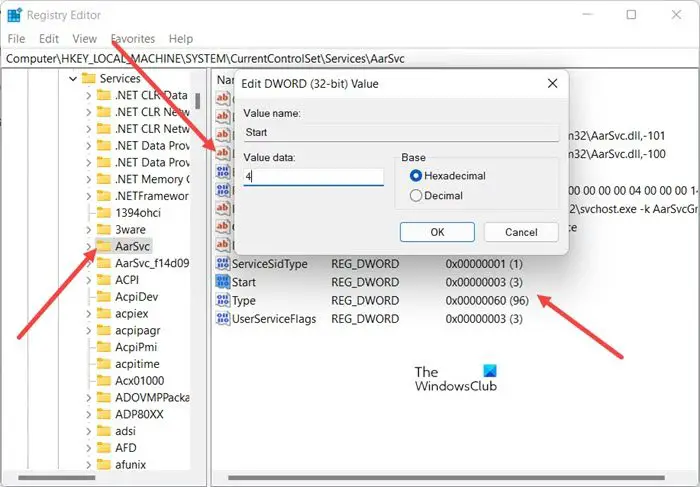700x487 pixels.
Task: Click the DWORD icon beside Type value
Action: 223,300
